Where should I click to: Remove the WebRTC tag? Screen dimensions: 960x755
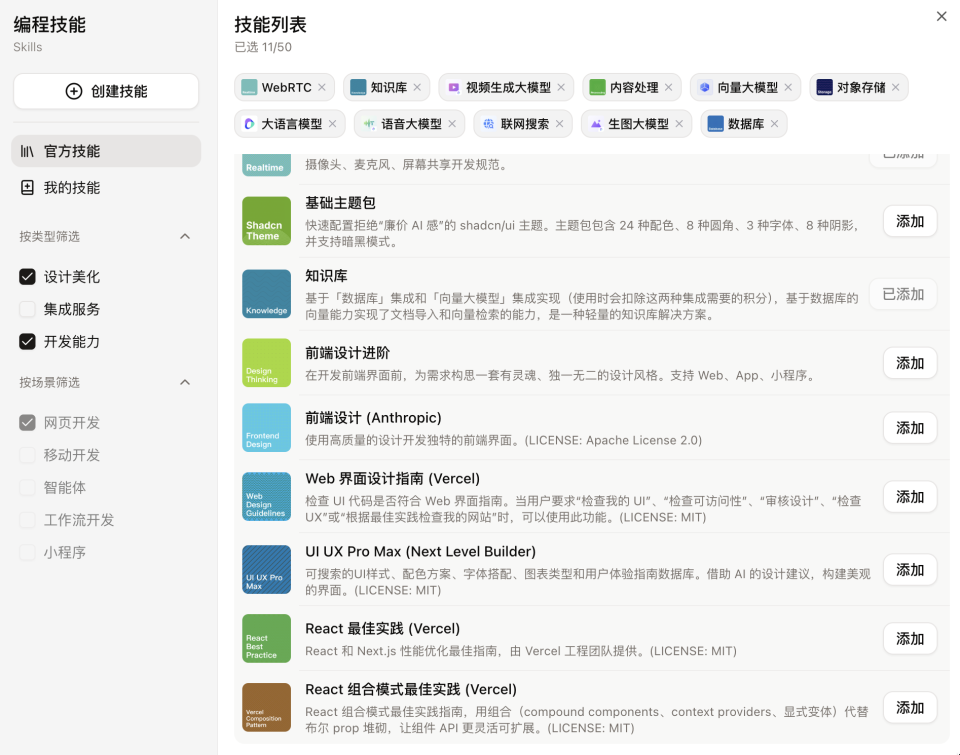click(x=322, y=88)
